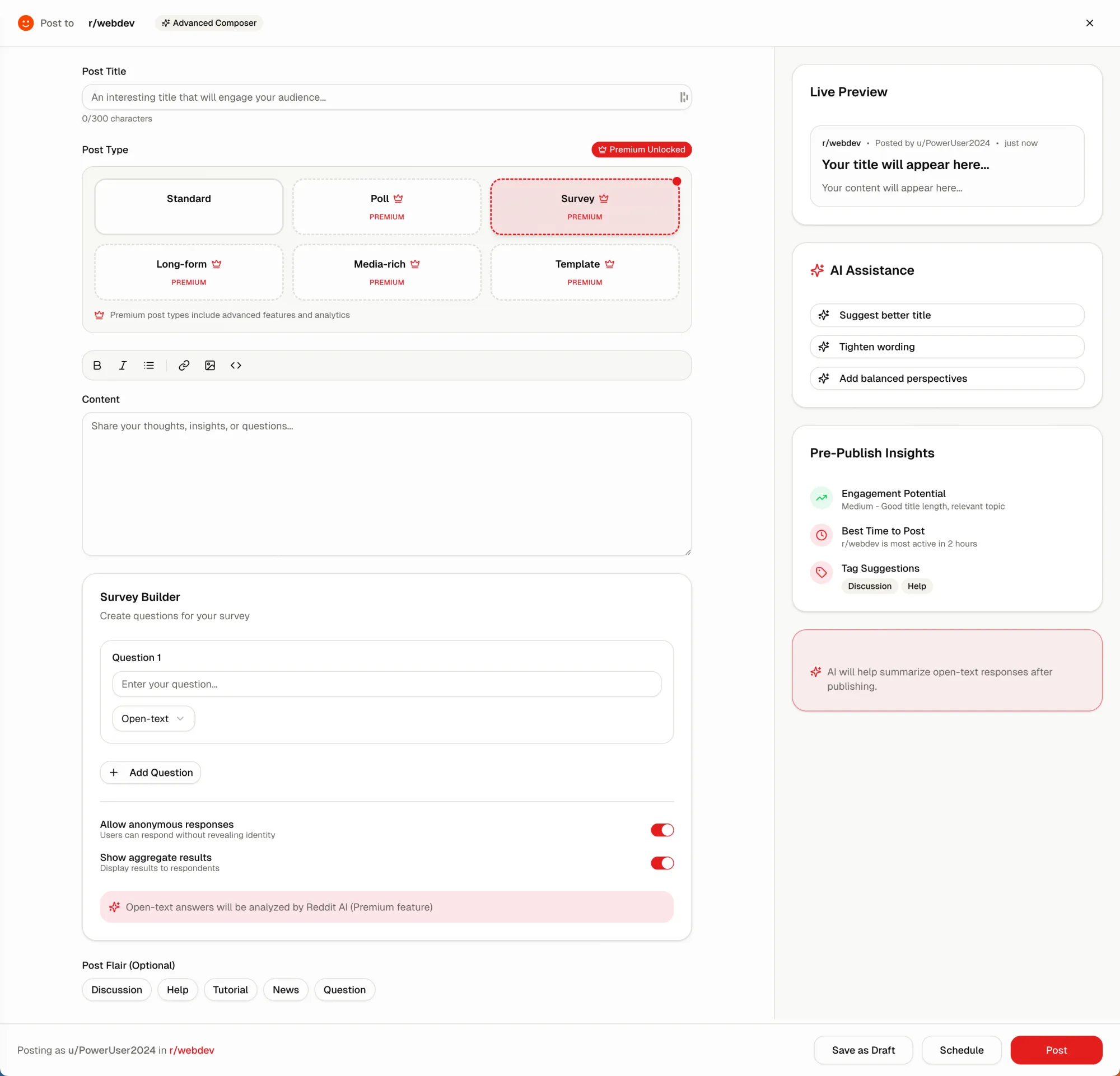Select the Tutorial flair
Viewport: 1120px width, 1076px height.
230,990
